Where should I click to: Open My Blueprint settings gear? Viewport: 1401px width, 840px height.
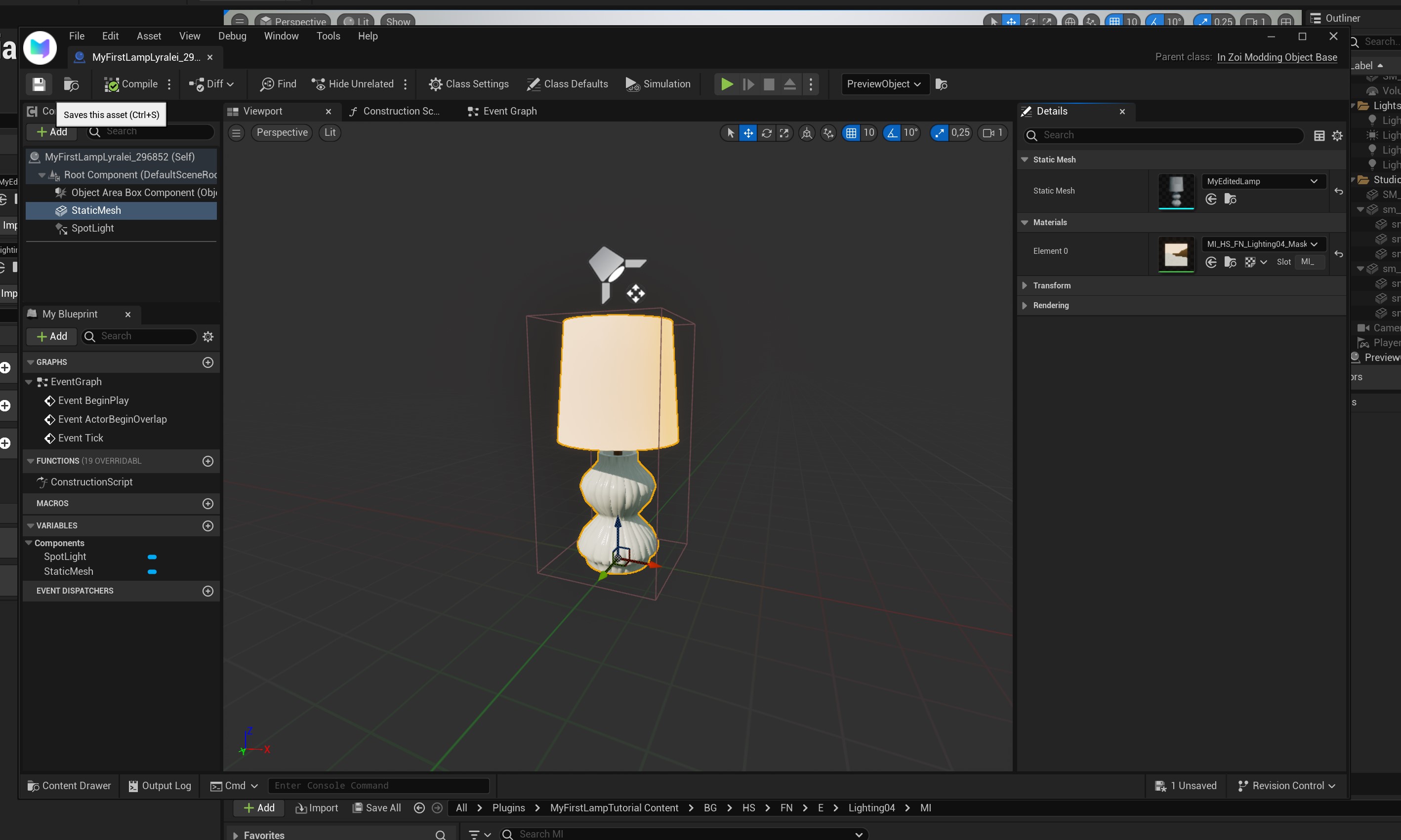[208, 337]
